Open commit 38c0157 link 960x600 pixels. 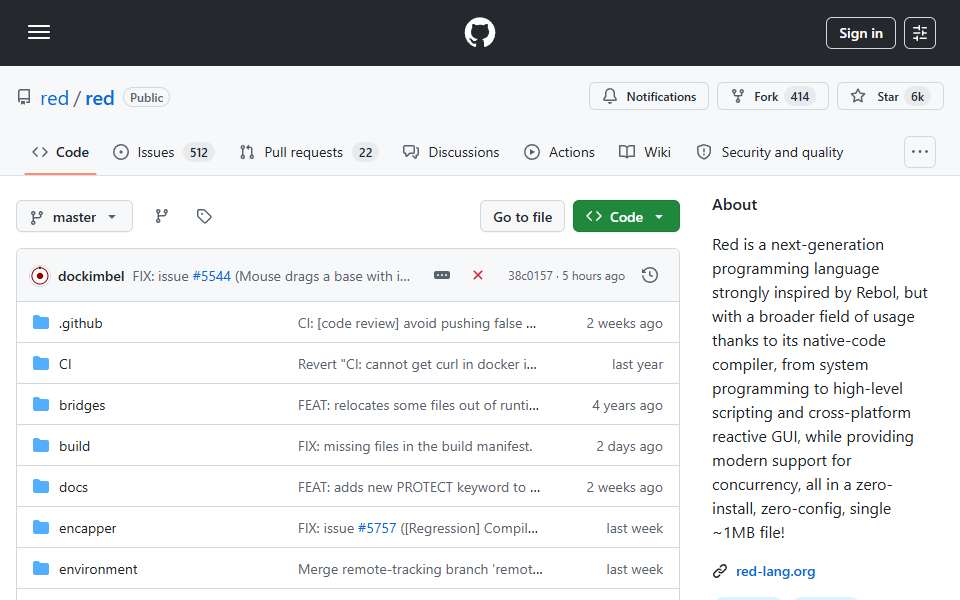[530, 276]
